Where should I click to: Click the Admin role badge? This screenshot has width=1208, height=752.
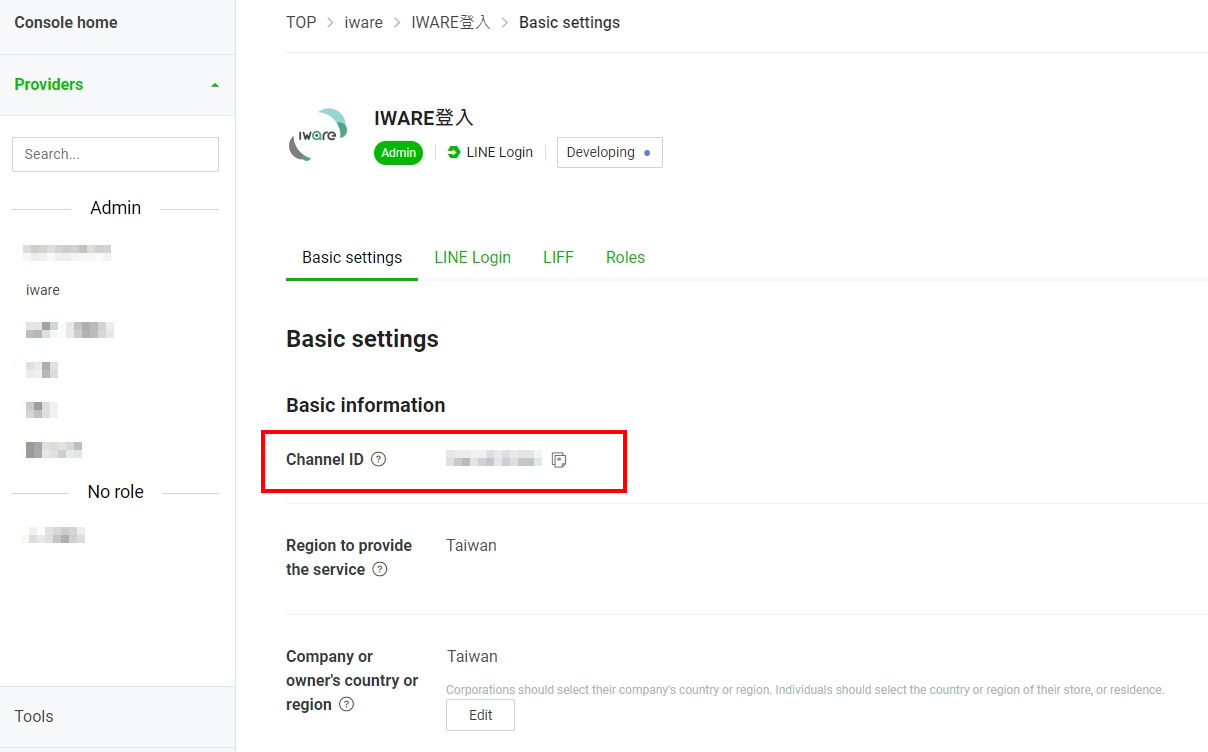(x=399, y=153)
